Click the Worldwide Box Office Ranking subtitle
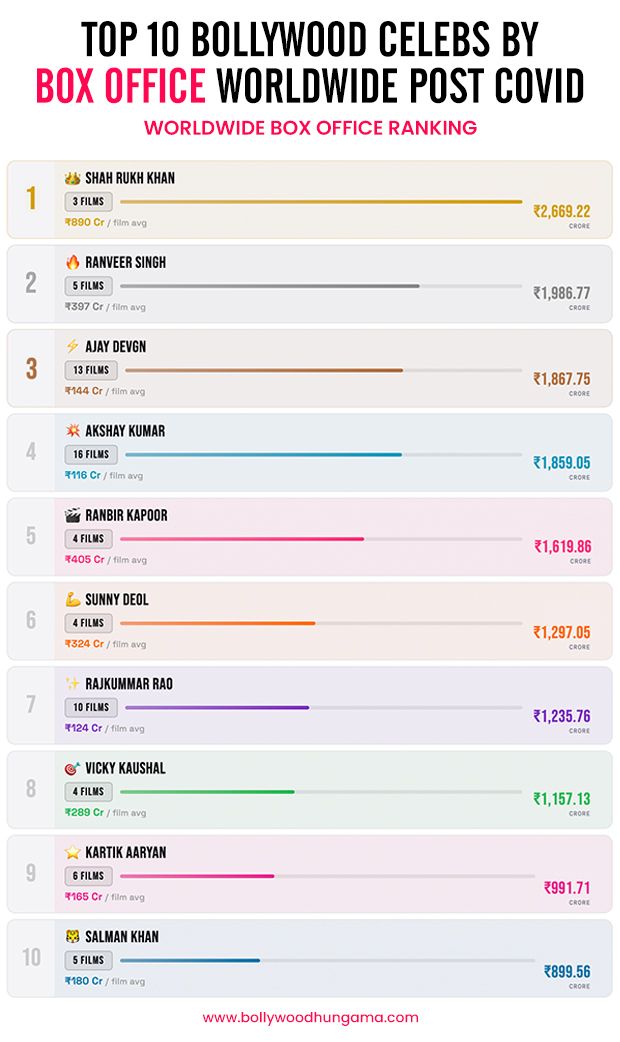620x1042 pixels. point(310,128)
